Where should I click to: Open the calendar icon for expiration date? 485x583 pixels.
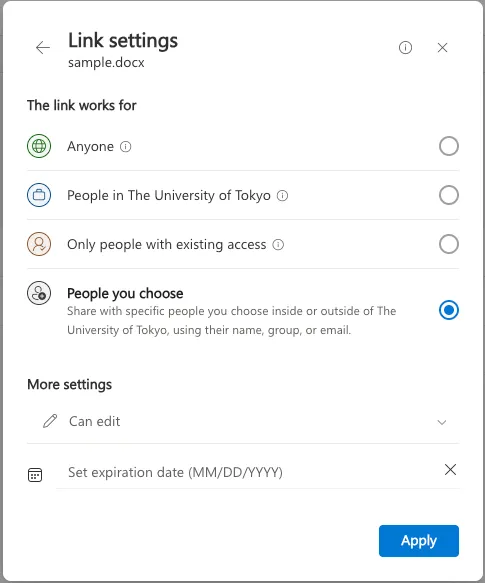point(35,475)
